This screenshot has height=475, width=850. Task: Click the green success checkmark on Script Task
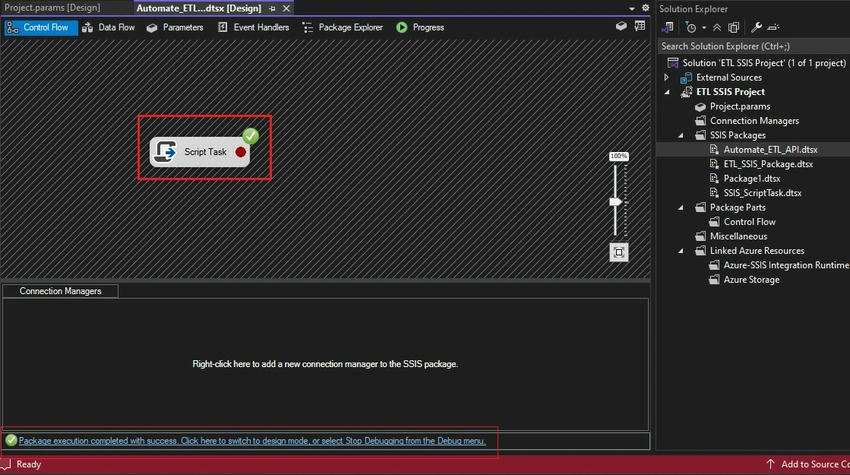pyautogui.click(x=250, y=136)
